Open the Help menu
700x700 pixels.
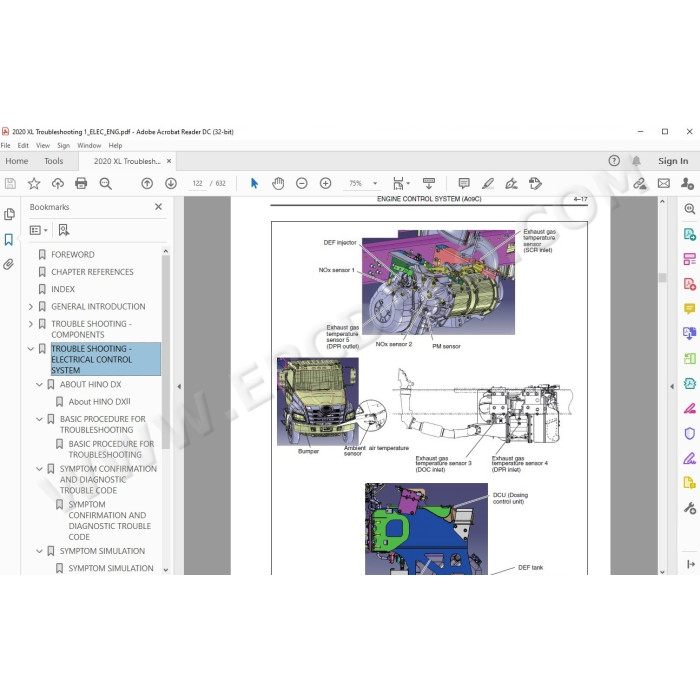[x=115, y=146]
